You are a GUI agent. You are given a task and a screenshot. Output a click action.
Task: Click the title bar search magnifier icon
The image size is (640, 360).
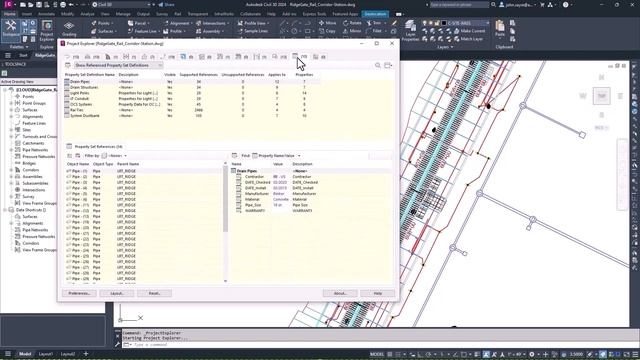(x=493, y=4)
